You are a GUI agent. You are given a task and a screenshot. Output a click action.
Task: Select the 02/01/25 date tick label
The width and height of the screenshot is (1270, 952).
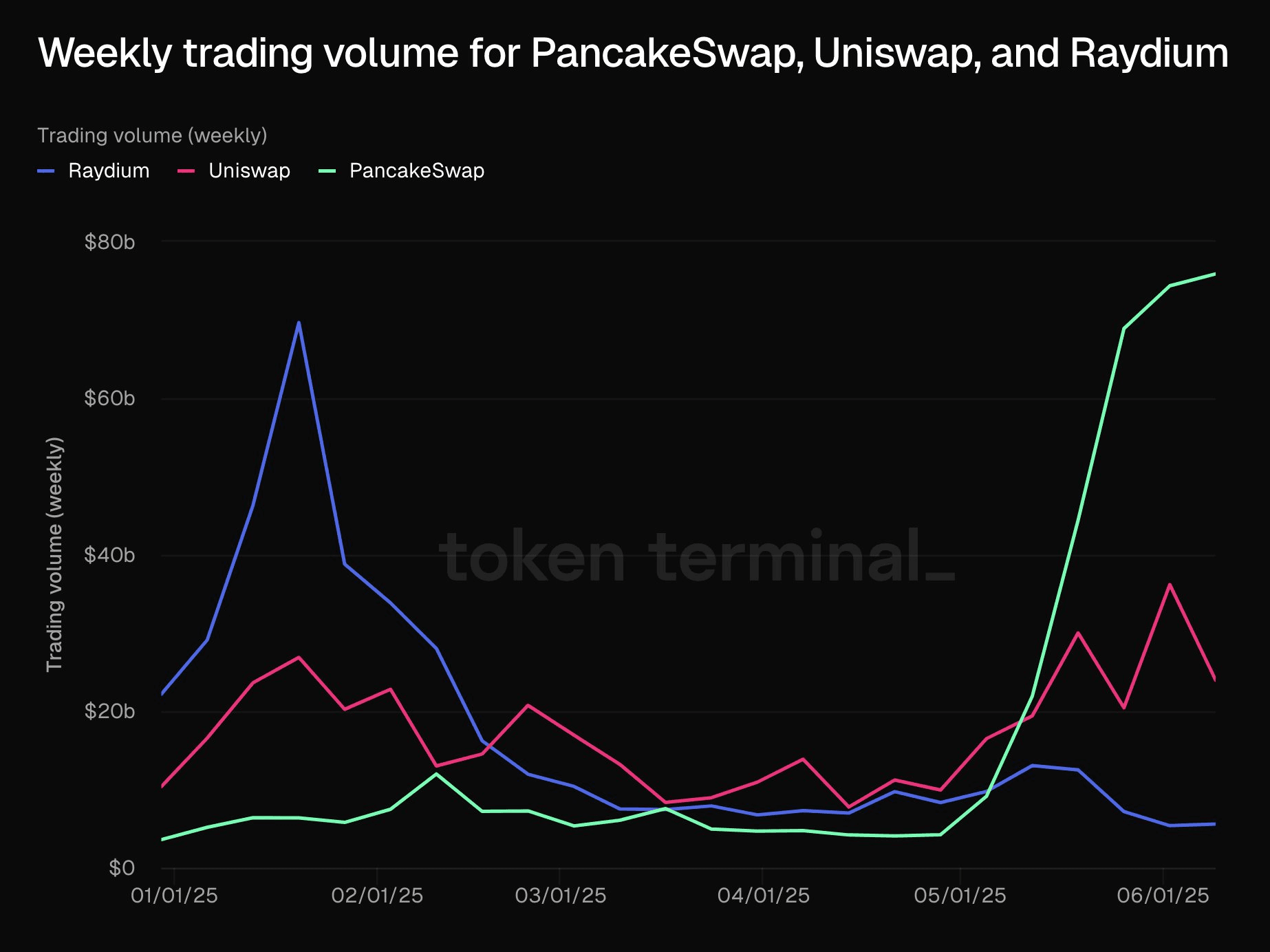(377, 896)
